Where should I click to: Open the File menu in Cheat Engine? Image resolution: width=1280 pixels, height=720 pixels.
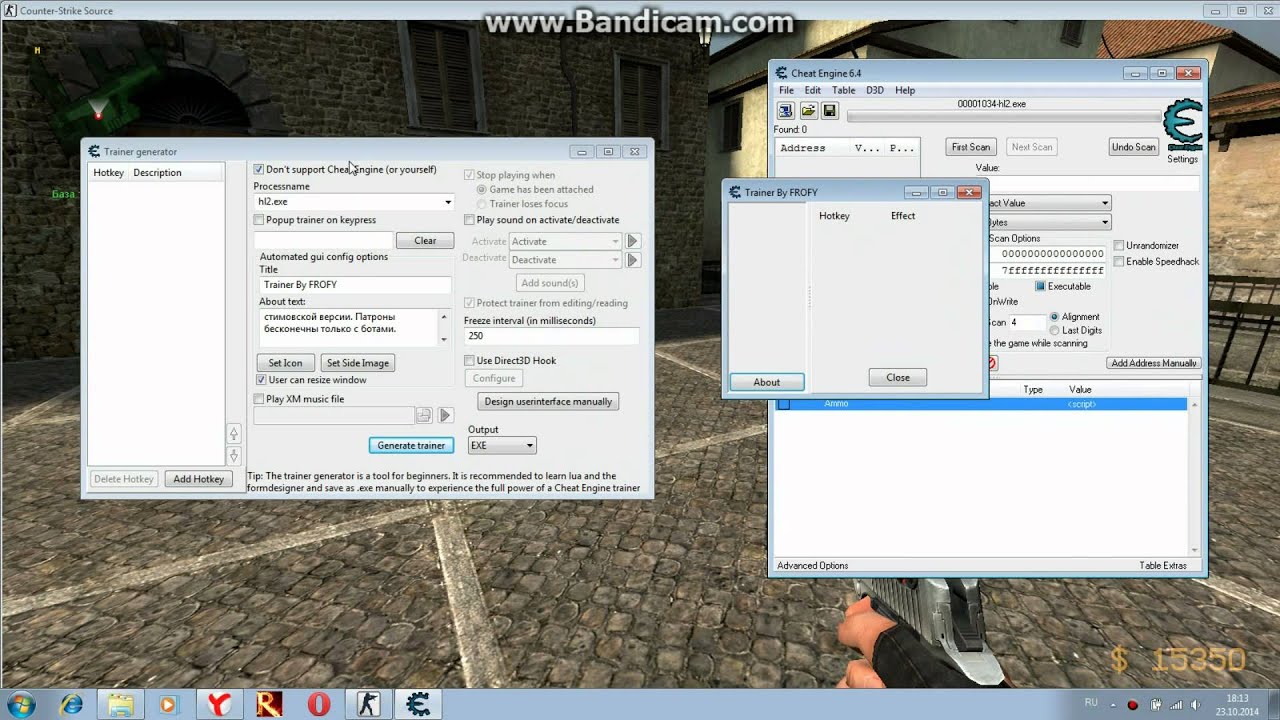[787, 90]
